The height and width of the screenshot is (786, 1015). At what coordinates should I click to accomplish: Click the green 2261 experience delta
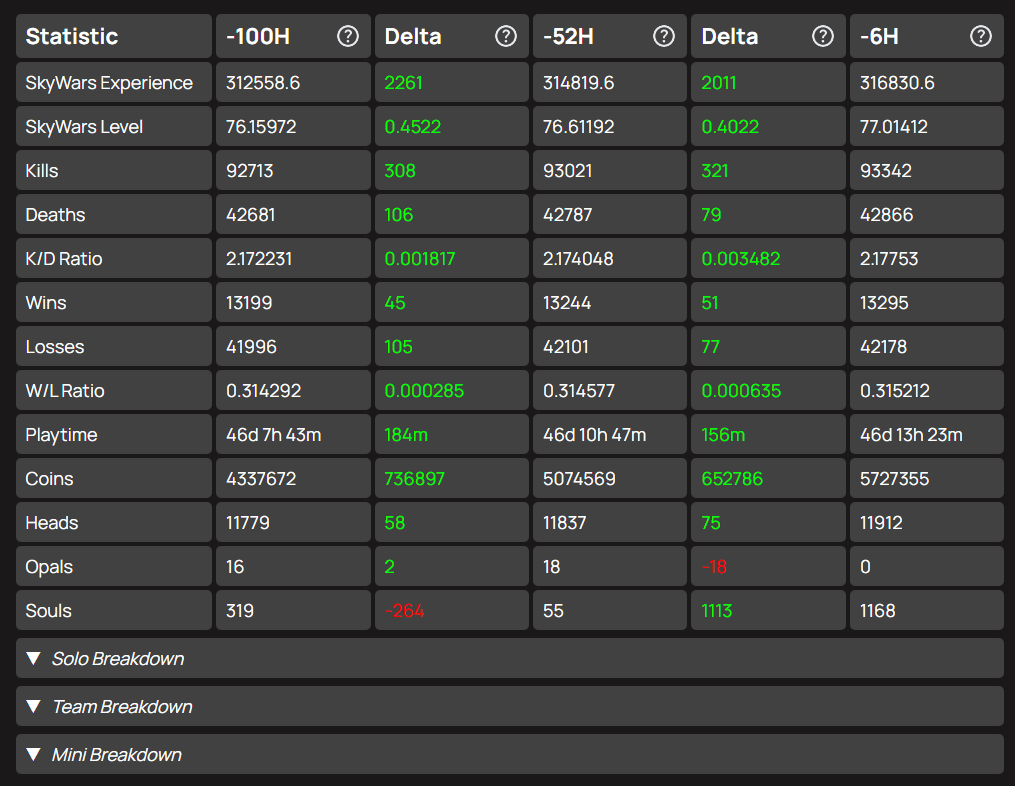(403, 83)
